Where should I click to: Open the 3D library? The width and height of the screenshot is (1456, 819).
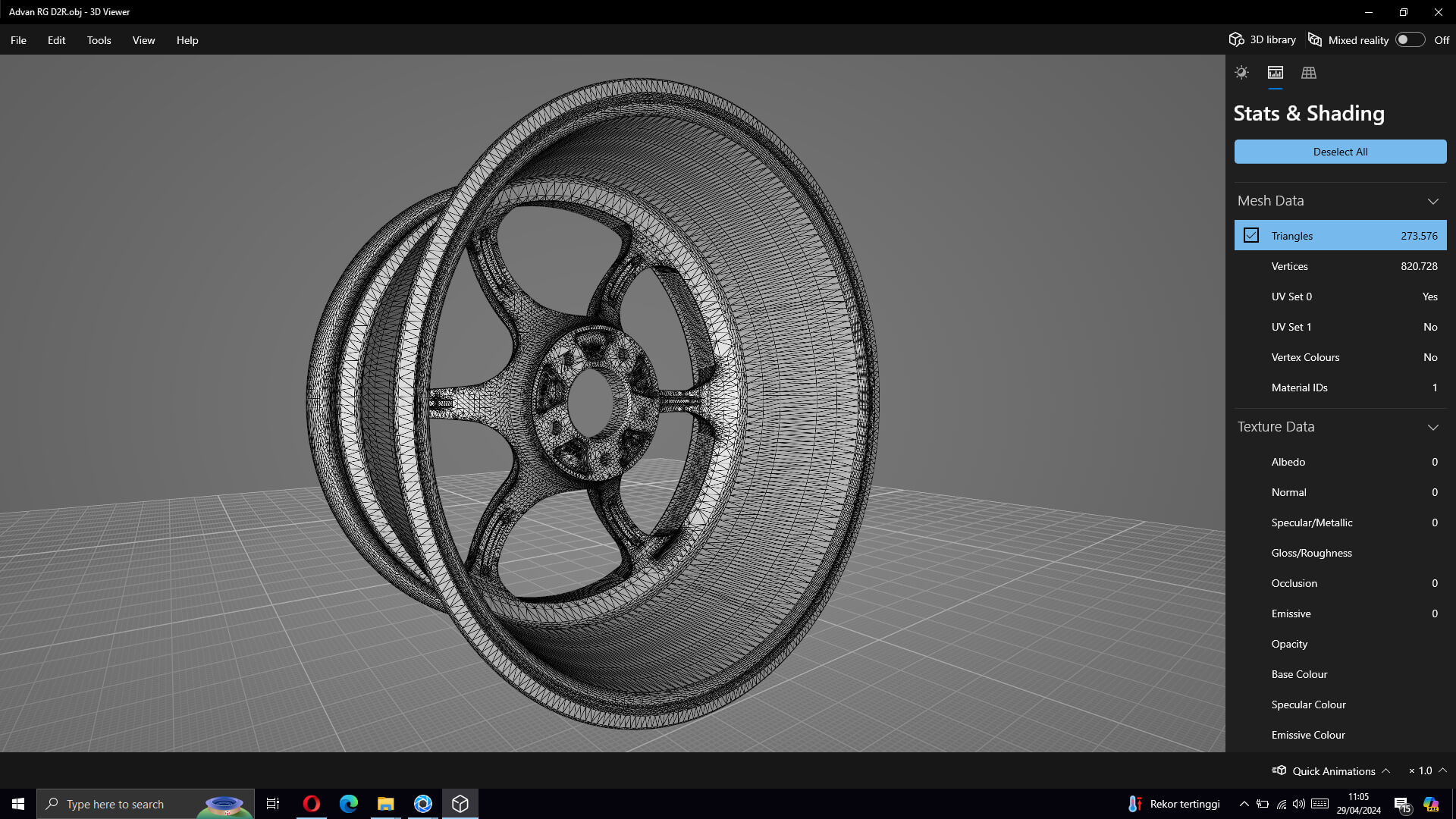tap(1263, 40)
